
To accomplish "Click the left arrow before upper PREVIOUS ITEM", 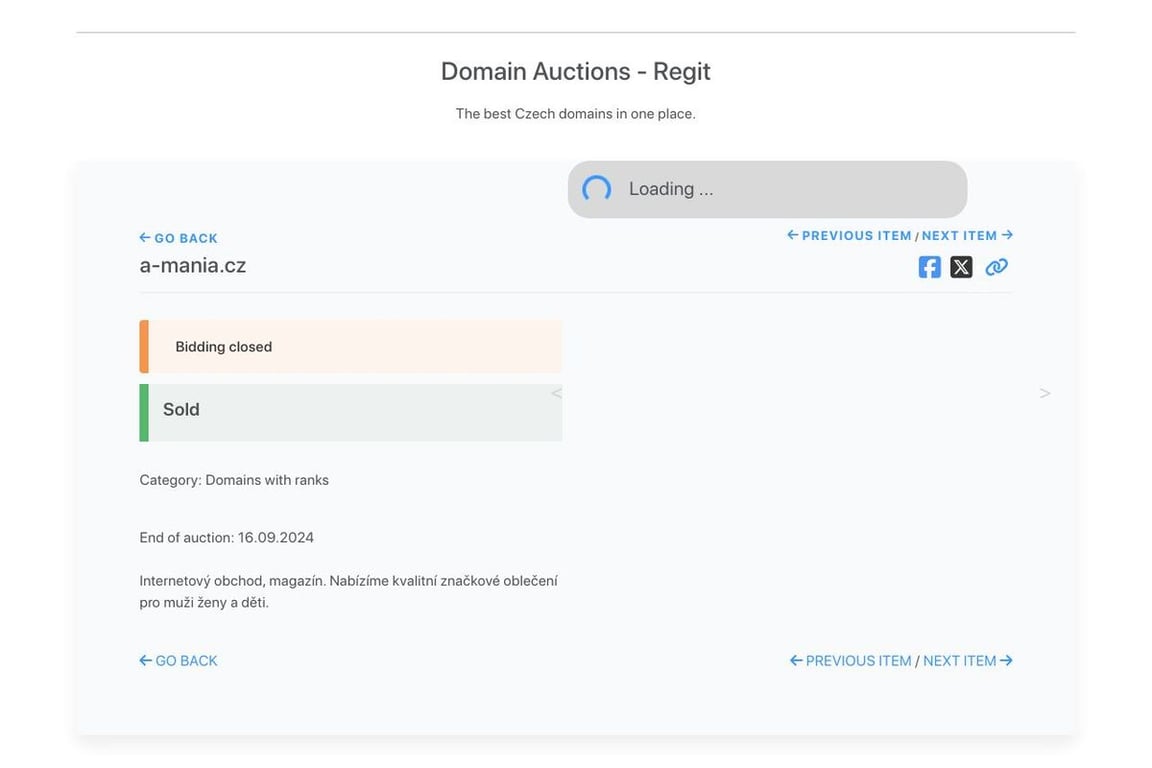I will tap(793, 234).
